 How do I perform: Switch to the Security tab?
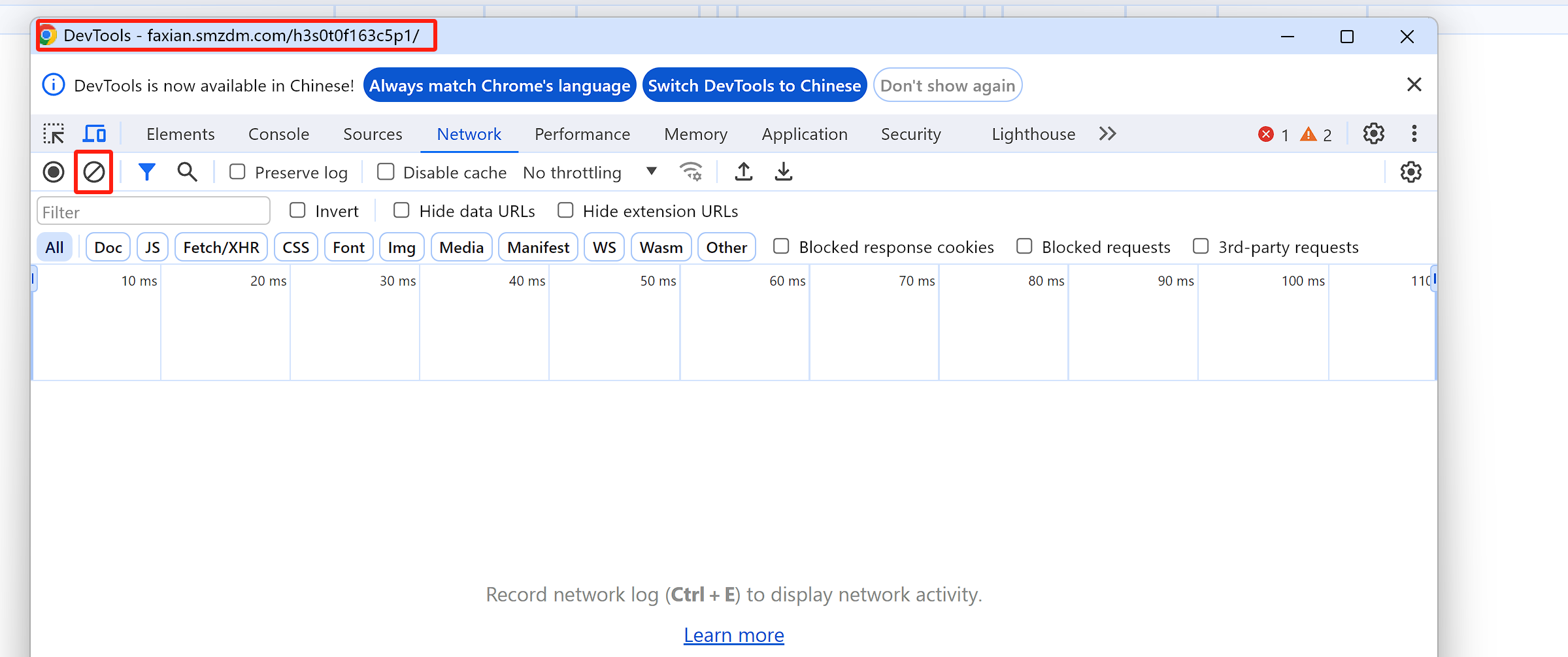click(910, 134)
